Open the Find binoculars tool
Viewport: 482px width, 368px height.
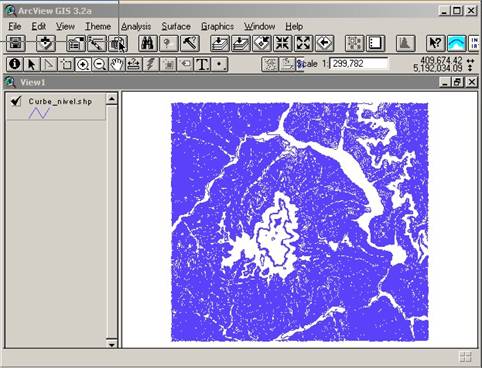coord(148,43)
